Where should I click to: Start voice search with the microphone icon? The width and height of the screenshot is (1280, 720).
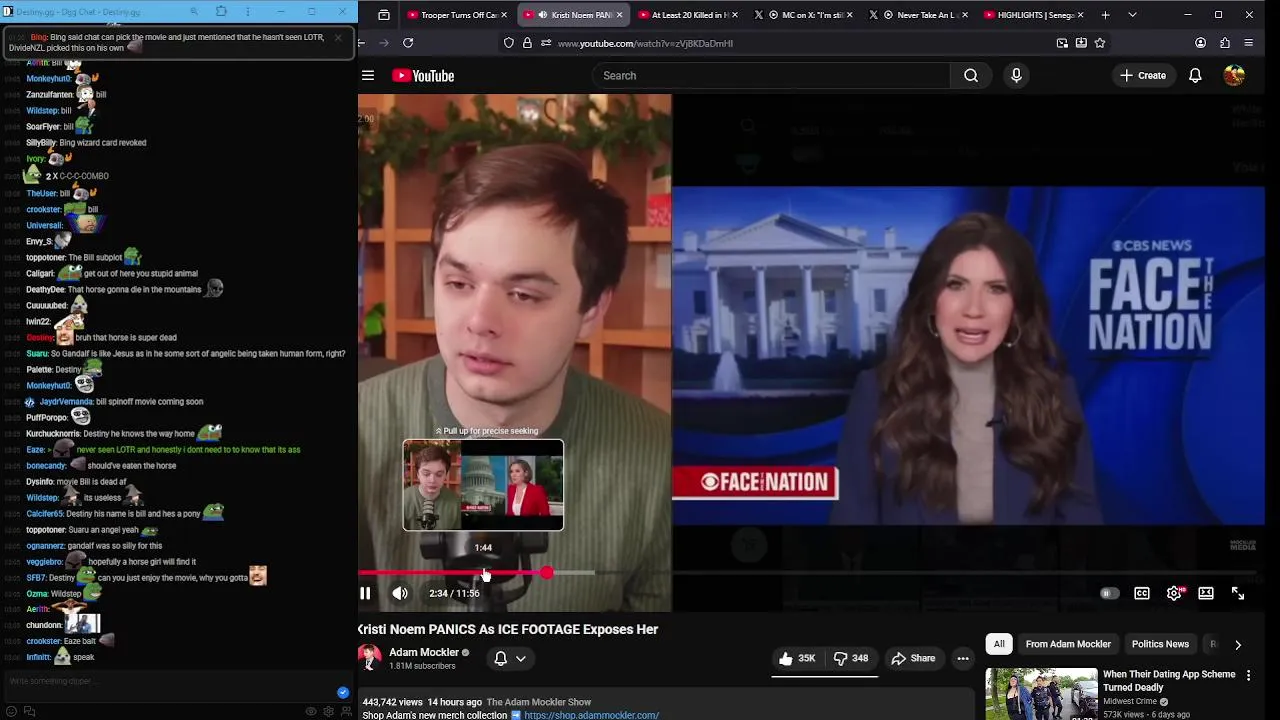[1016, 76]
